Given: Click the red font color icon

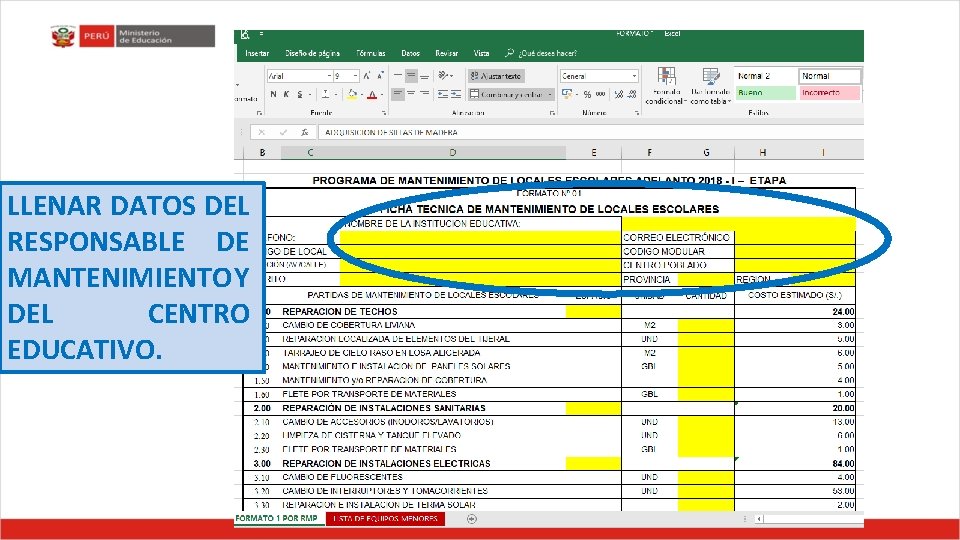Looking at the screenshot, I should pos(372,94).
